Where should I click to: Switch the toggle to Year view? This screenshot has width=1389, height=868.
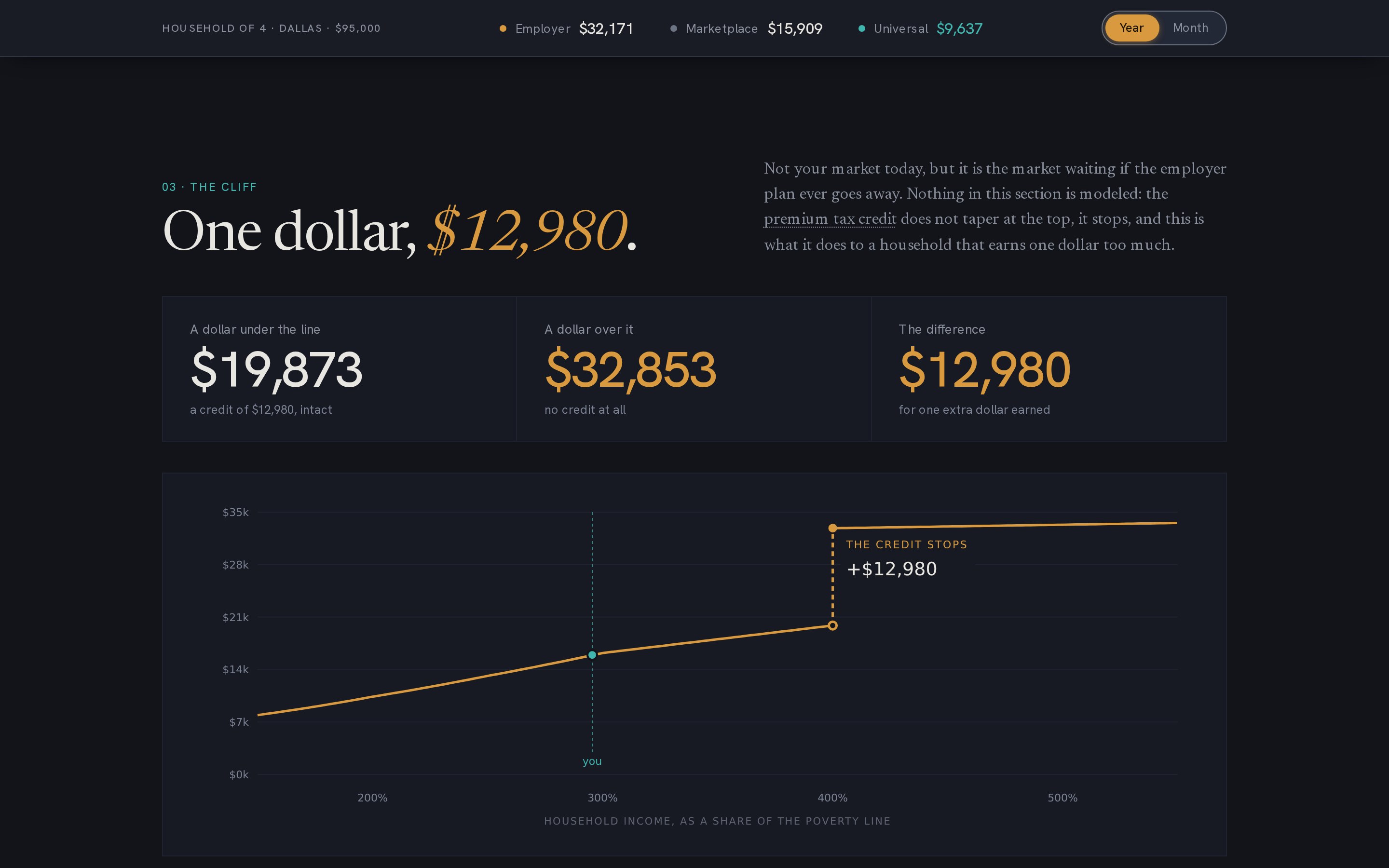[x=1131, y=28]
